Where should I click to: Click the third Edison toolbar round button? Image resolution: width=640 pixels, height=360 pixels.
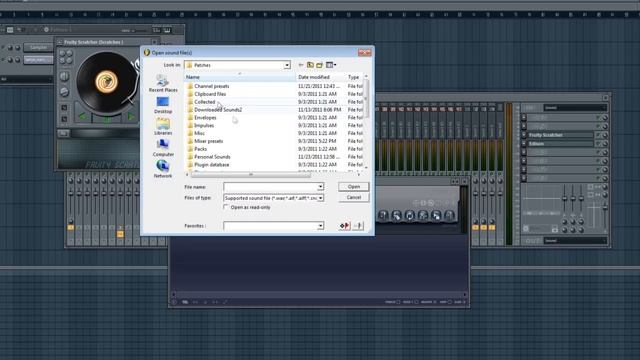pyautogui.click(x=409, y=215)
